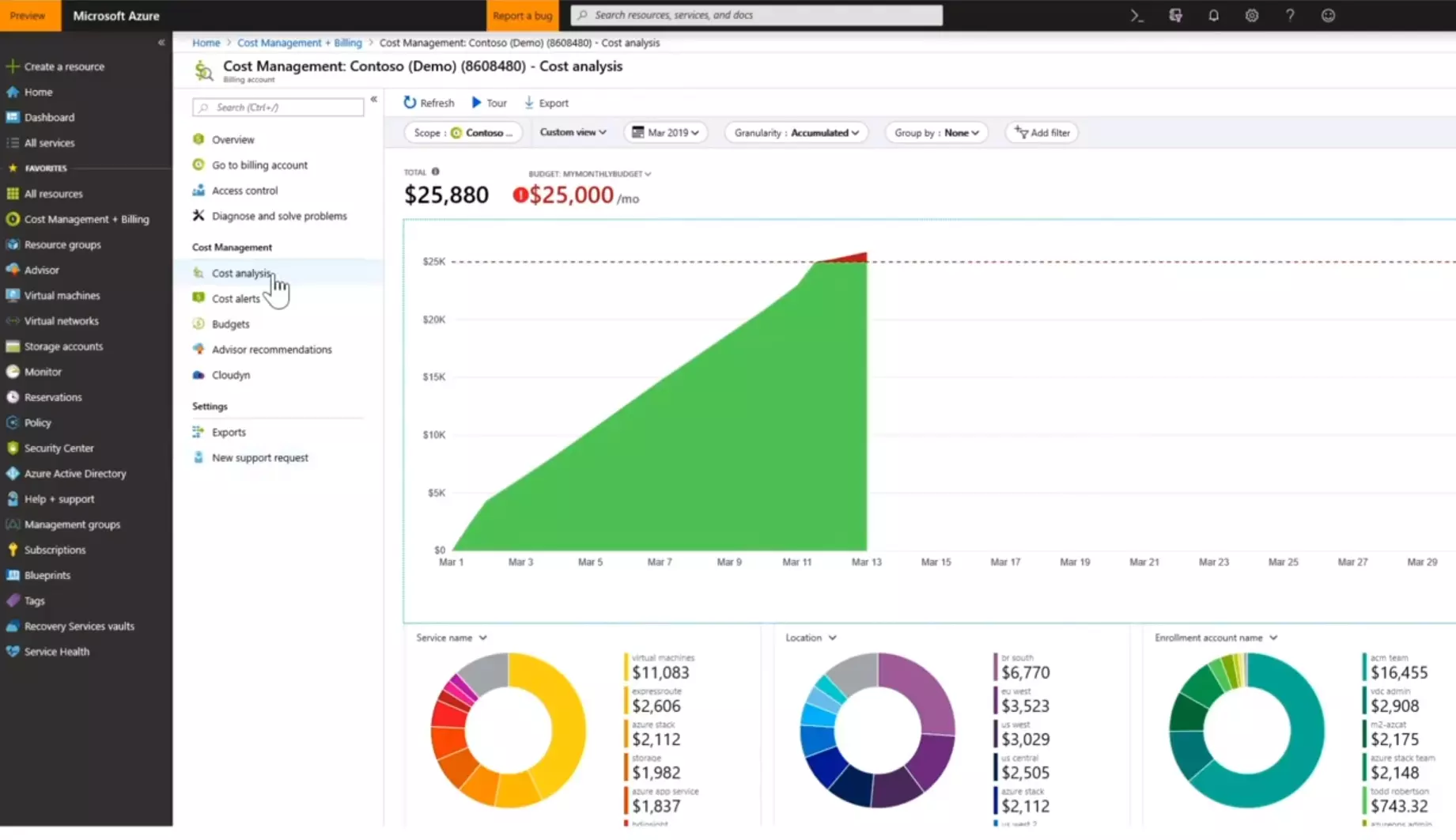Click the Tags sidebar icon
1456x840 pixels.
click(13, 600)
